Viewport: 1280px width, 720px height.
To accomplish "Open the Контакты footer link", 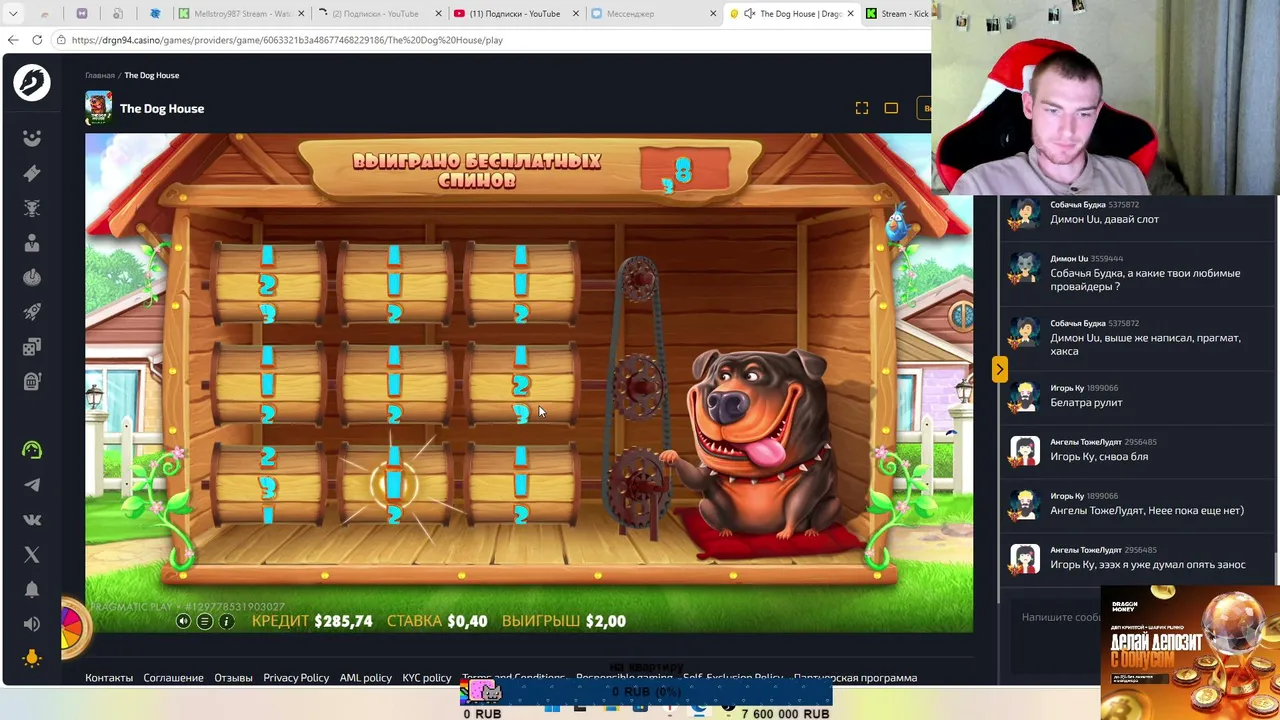I will point(109,678).
